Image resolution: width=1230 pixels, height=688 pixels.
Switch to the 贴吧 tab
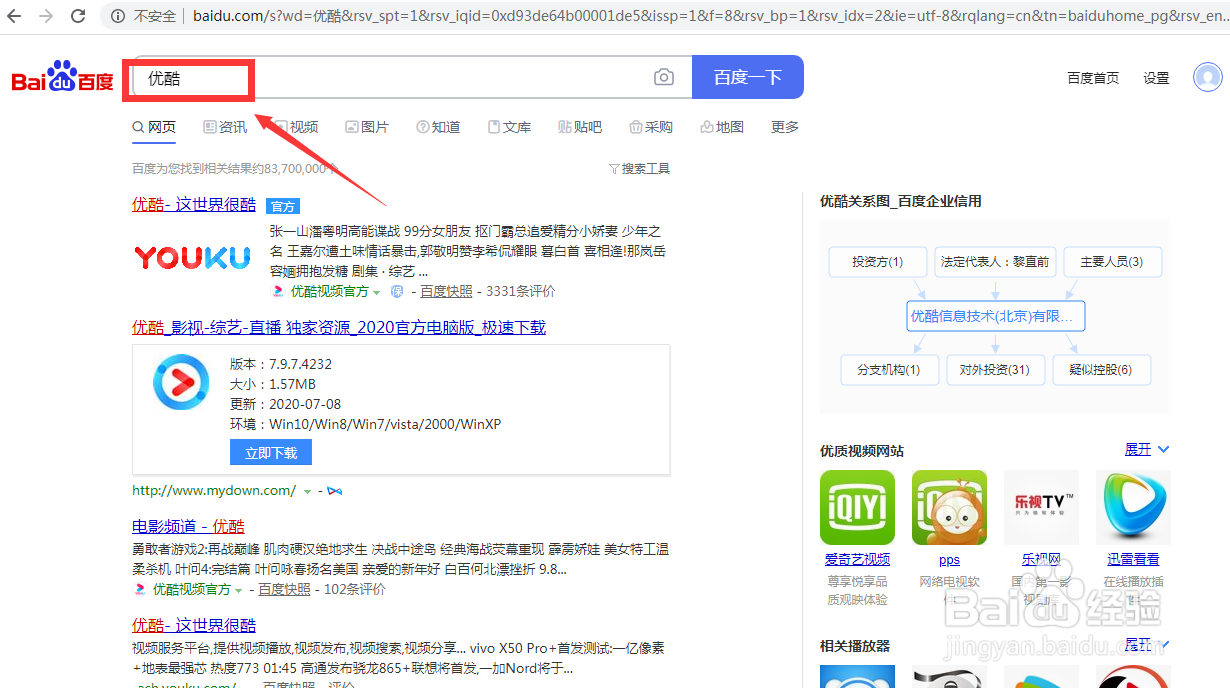coord(580,127)
